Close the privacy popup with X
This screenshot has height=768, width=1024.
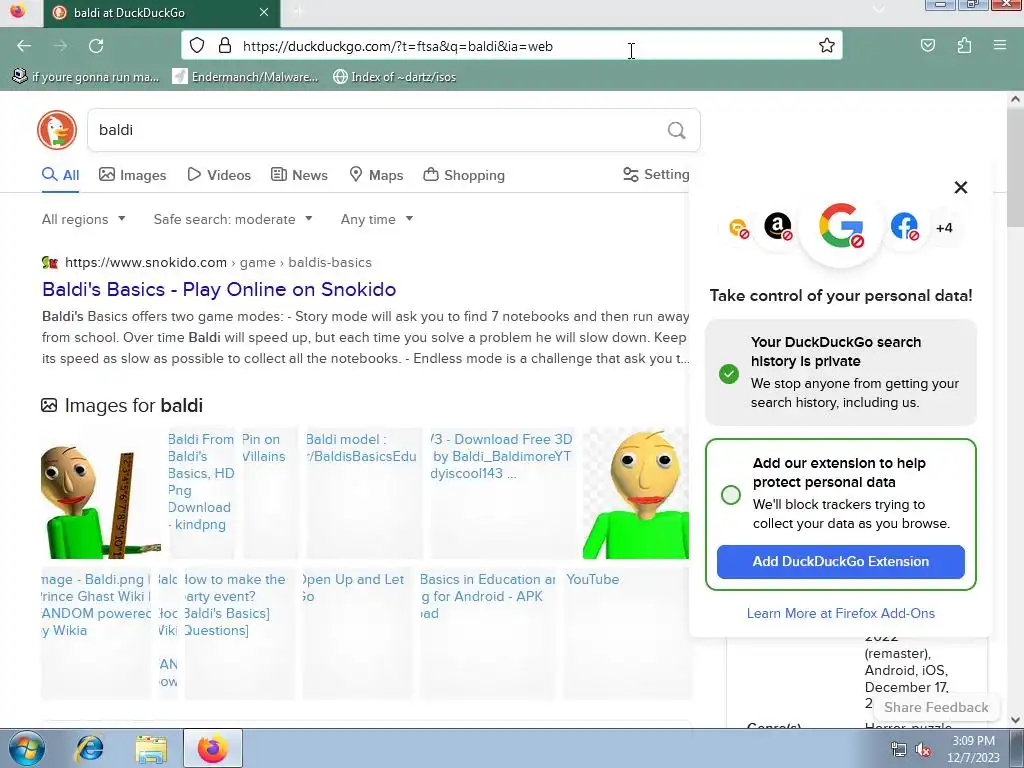click(961, 187)
